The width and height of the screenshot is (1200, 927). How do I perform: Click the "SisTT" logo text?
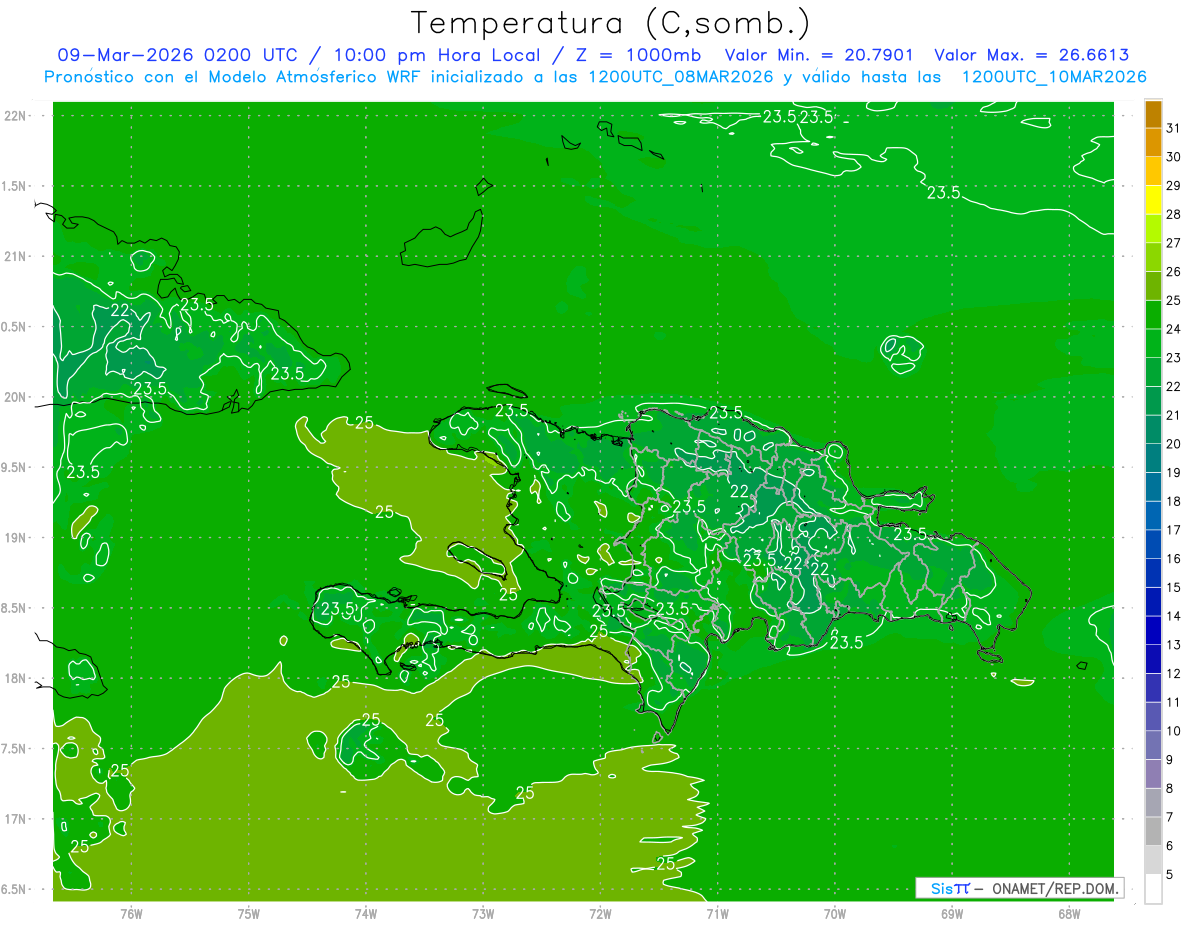coord(949,888)
